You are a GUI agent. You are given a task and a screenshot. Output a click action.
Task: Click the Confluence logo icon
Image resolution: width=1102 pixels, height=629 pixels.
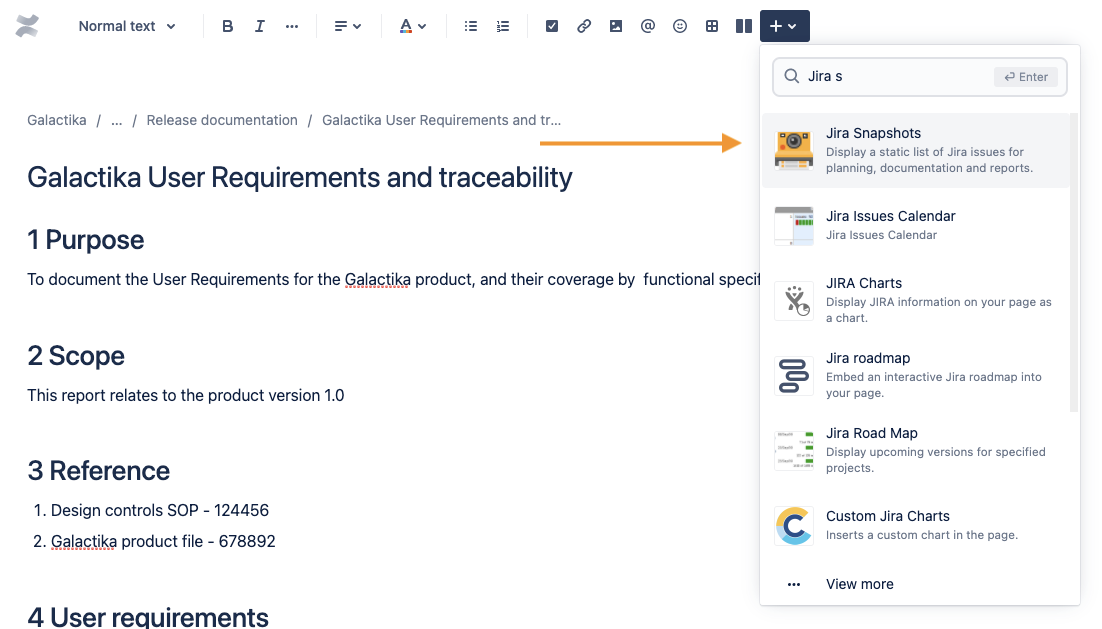click(x=27, y=26)
